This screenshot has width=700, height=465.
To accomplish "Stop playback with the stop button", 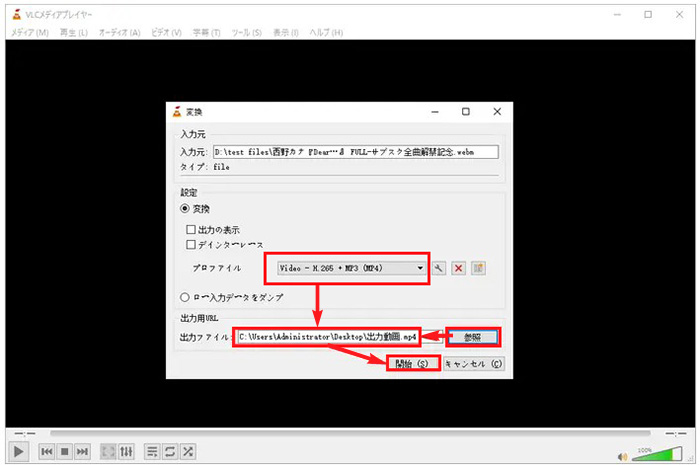I will pyautogui.click(x=65, y=452).
